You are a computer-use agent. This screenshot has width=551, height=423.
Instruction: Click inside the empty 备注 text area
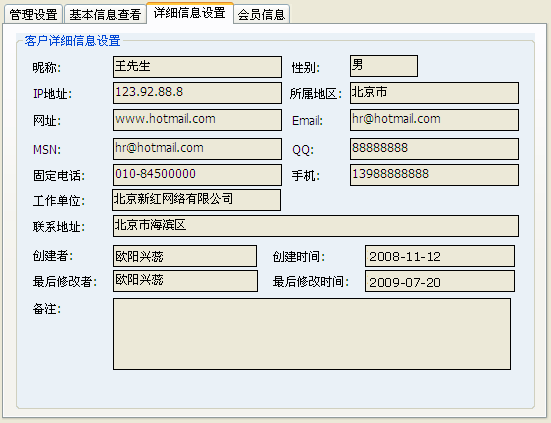(312, 334)
